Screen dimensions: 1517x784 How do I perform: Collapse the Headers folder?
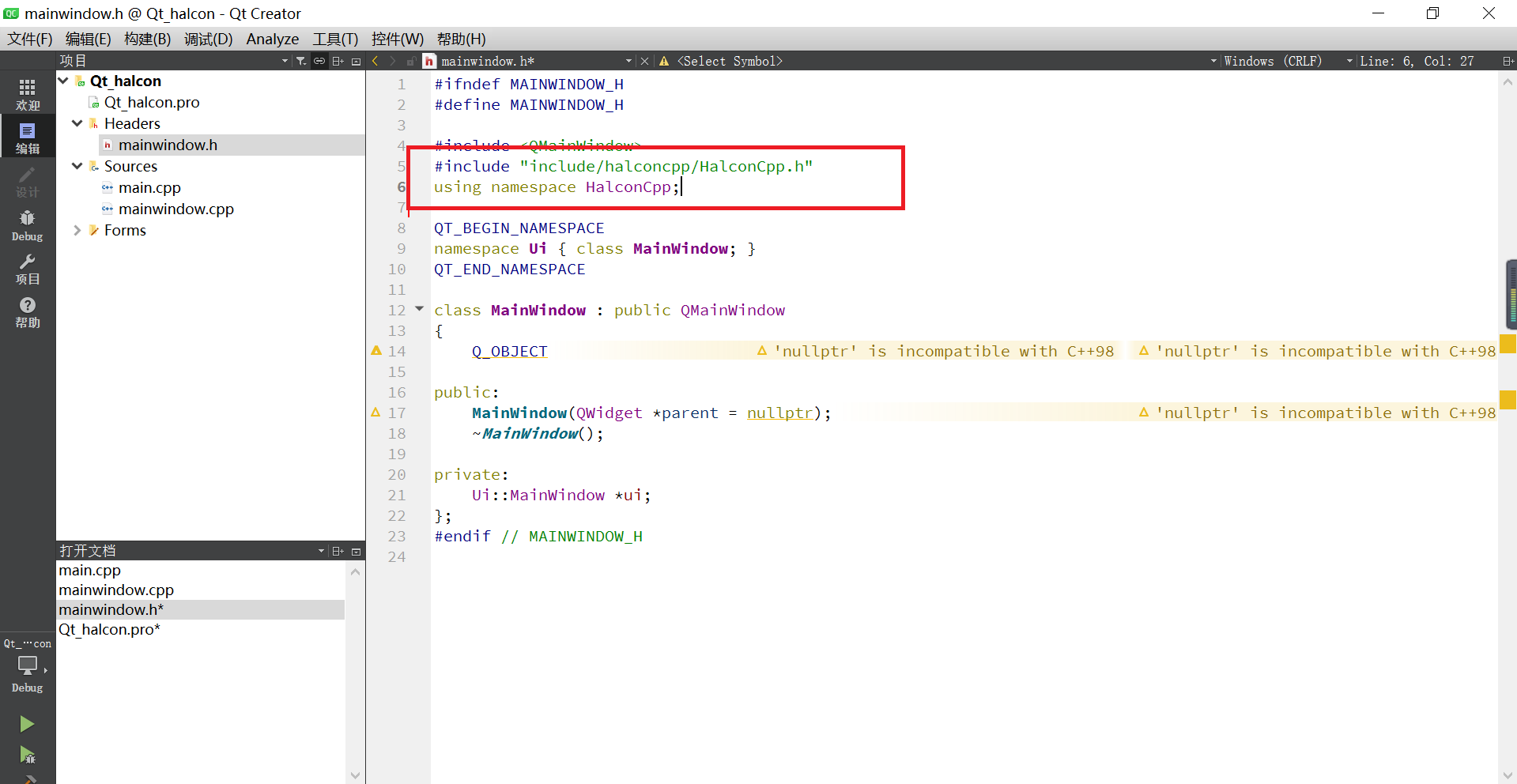77,123
